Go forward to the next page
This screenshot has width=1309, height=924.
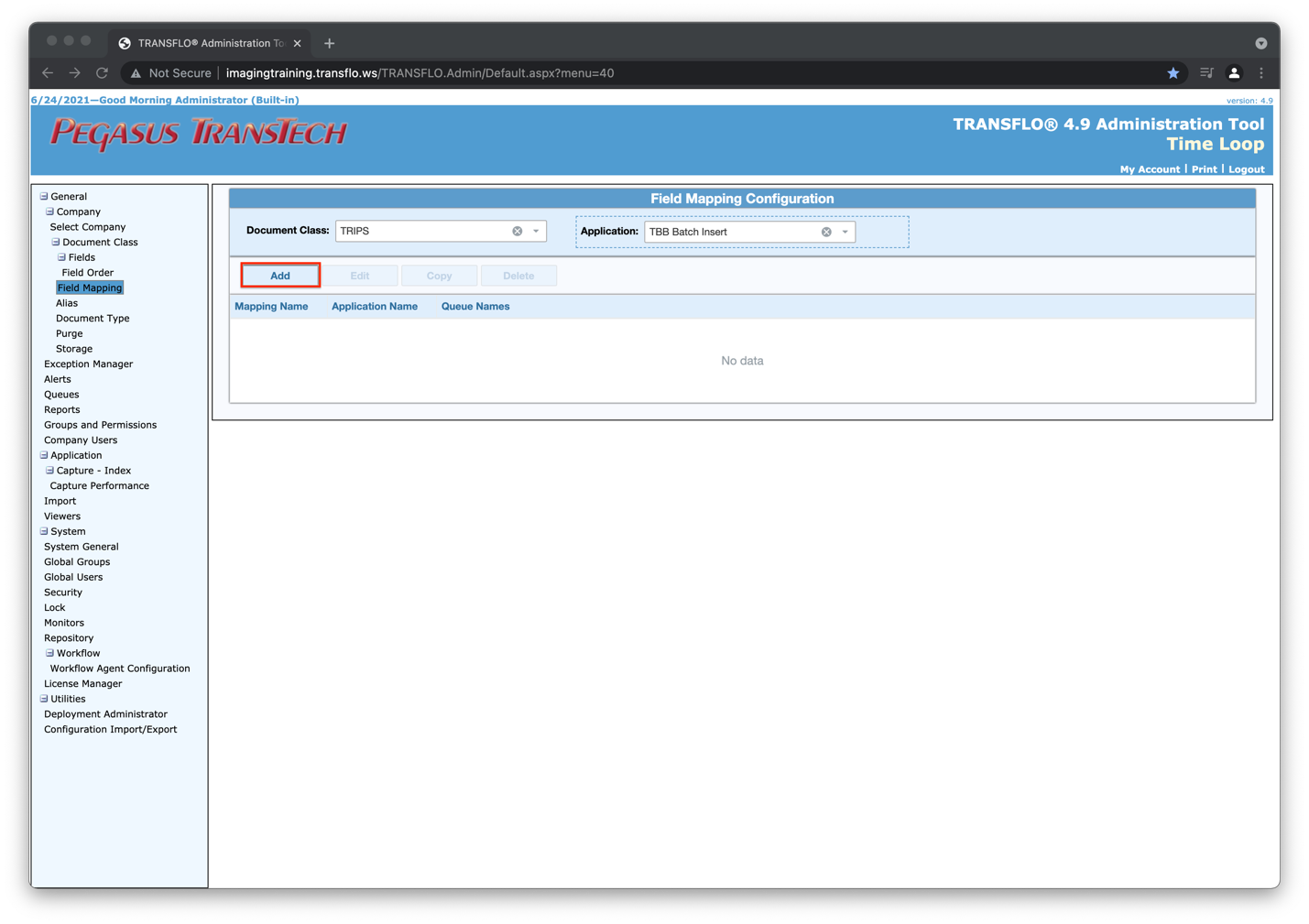75,73
